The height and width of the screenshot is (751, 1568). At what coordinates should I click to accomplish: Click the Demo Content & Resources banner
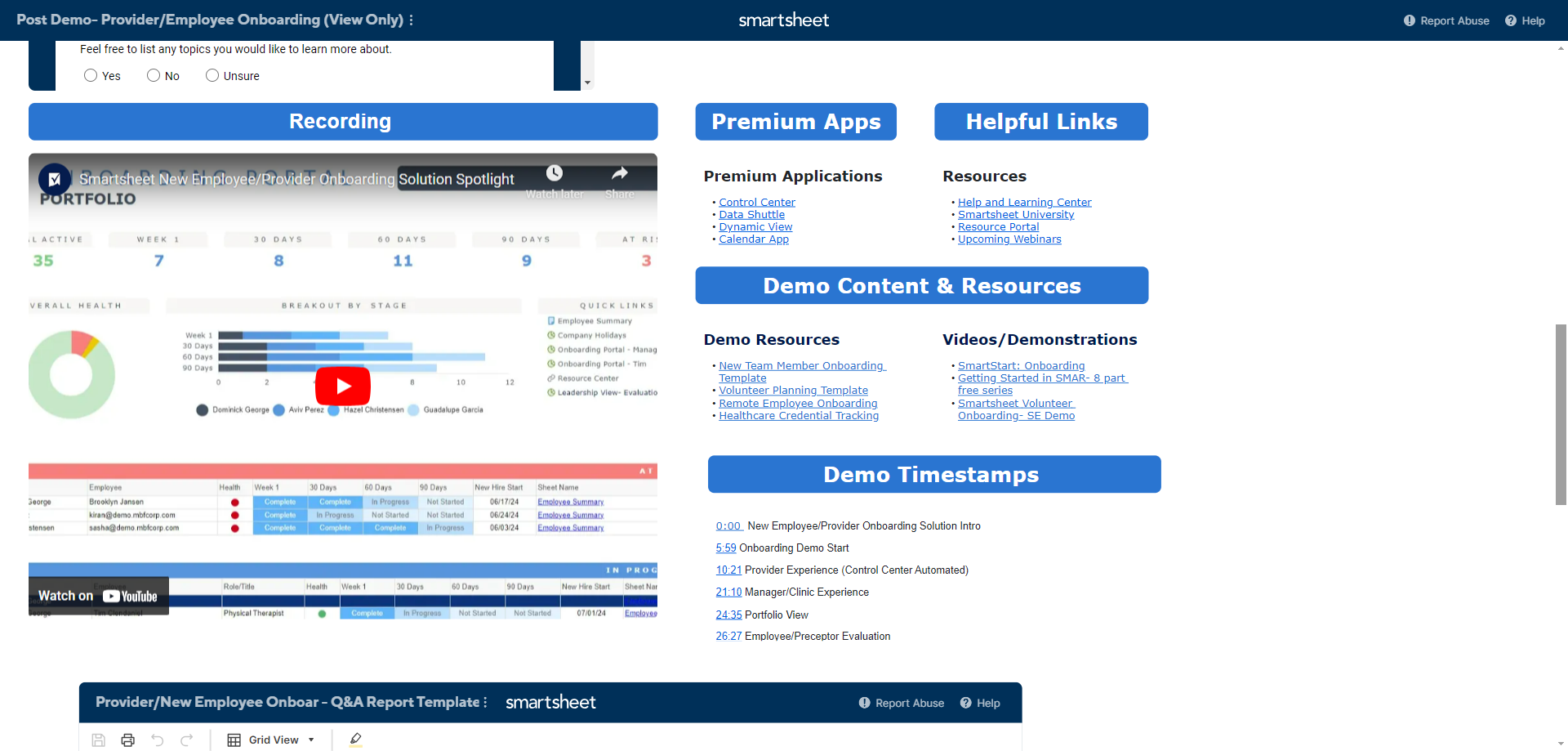pyautogui.click(x=922, y=285)
